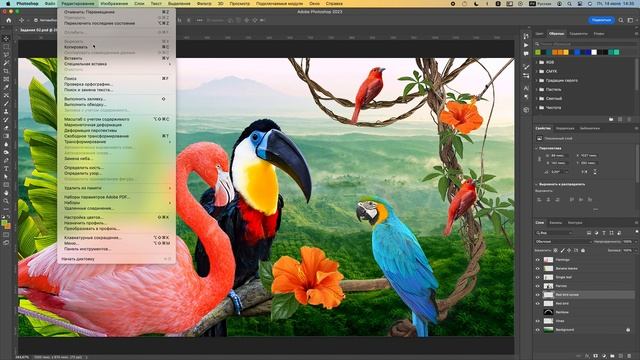
Task: Switch to the 'Градиенты' tab
Action: [x=578, y=33]
